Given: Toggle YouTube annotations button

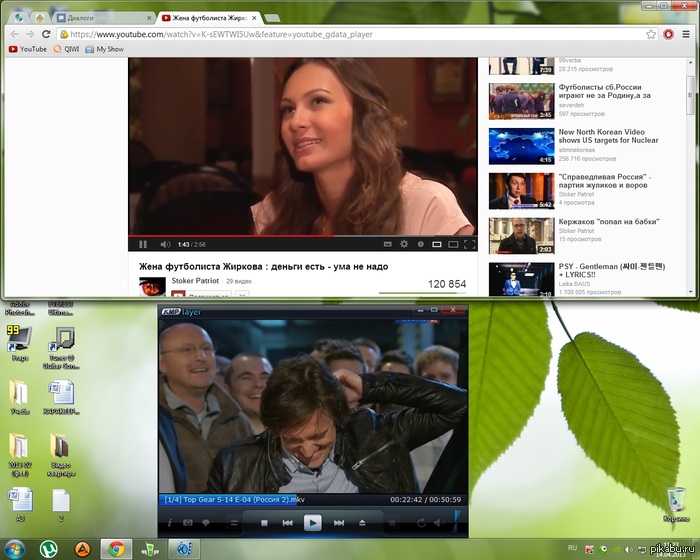Looking at the screenshot, I should [x=421, y=244].
